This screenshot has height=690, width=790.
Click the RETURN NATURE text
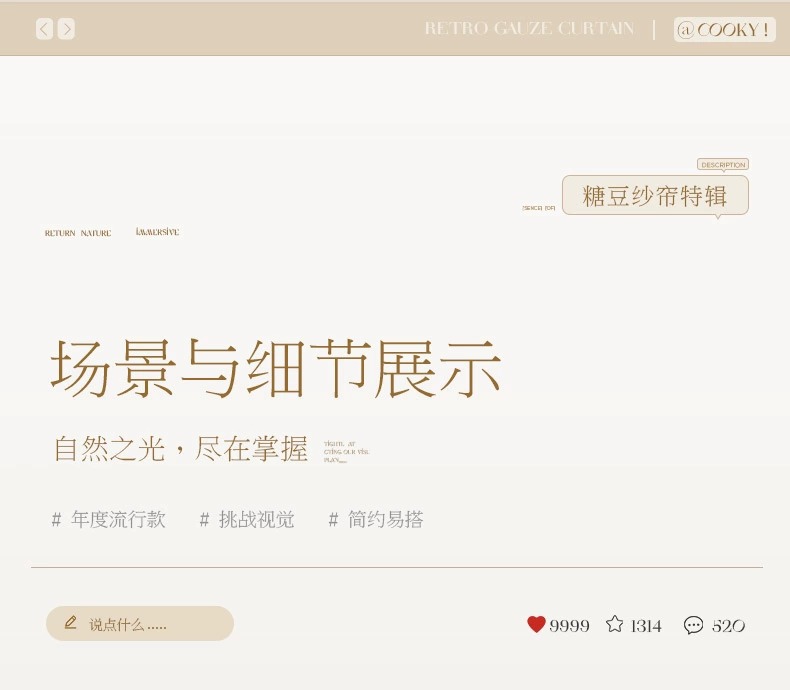point(78,233)
